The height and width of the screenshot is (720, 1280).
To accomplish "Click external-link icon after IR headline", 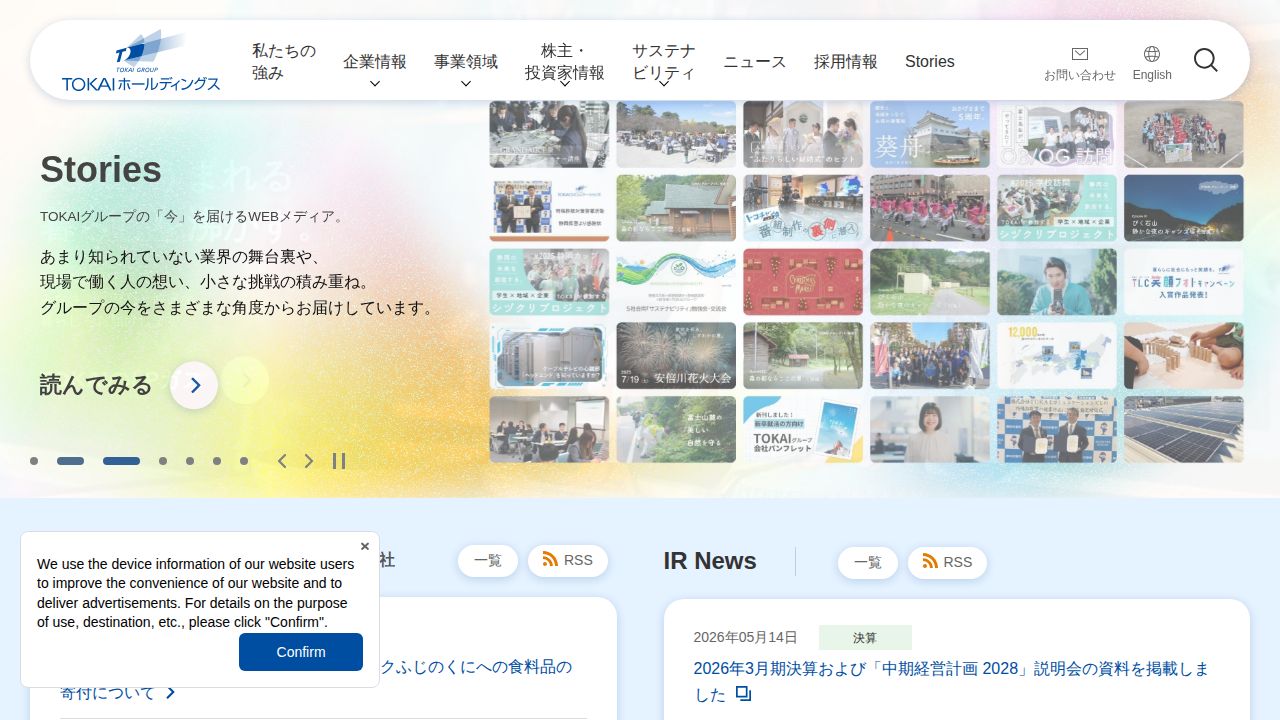I will (743, 693).
